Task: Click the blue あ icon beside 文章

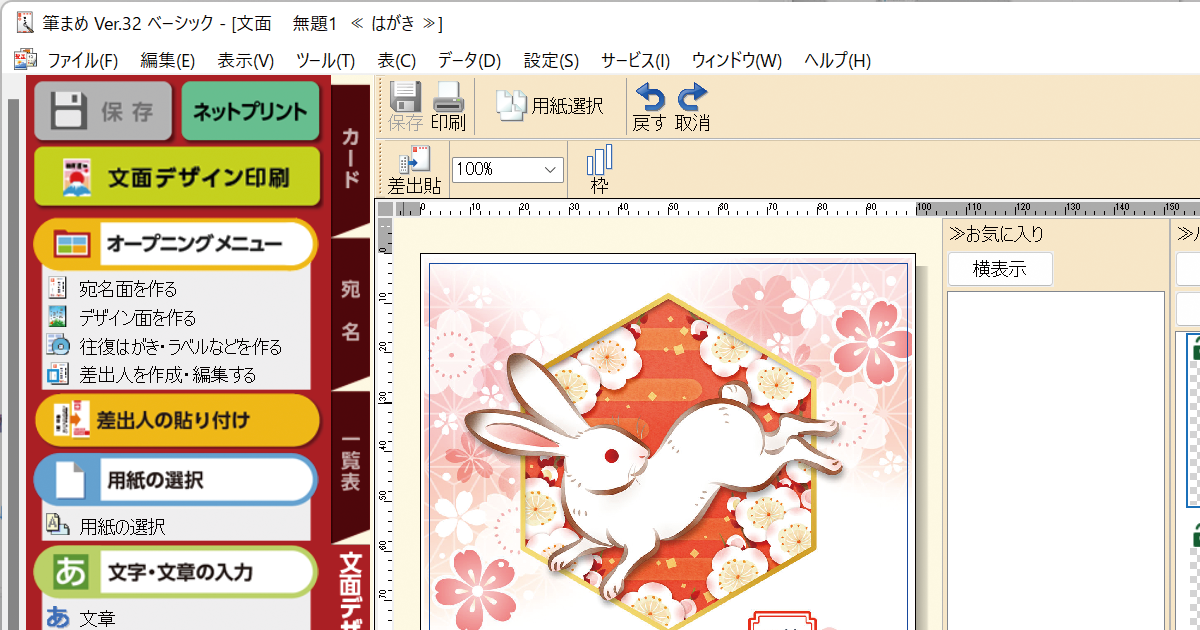Action: tap(58, 618)
